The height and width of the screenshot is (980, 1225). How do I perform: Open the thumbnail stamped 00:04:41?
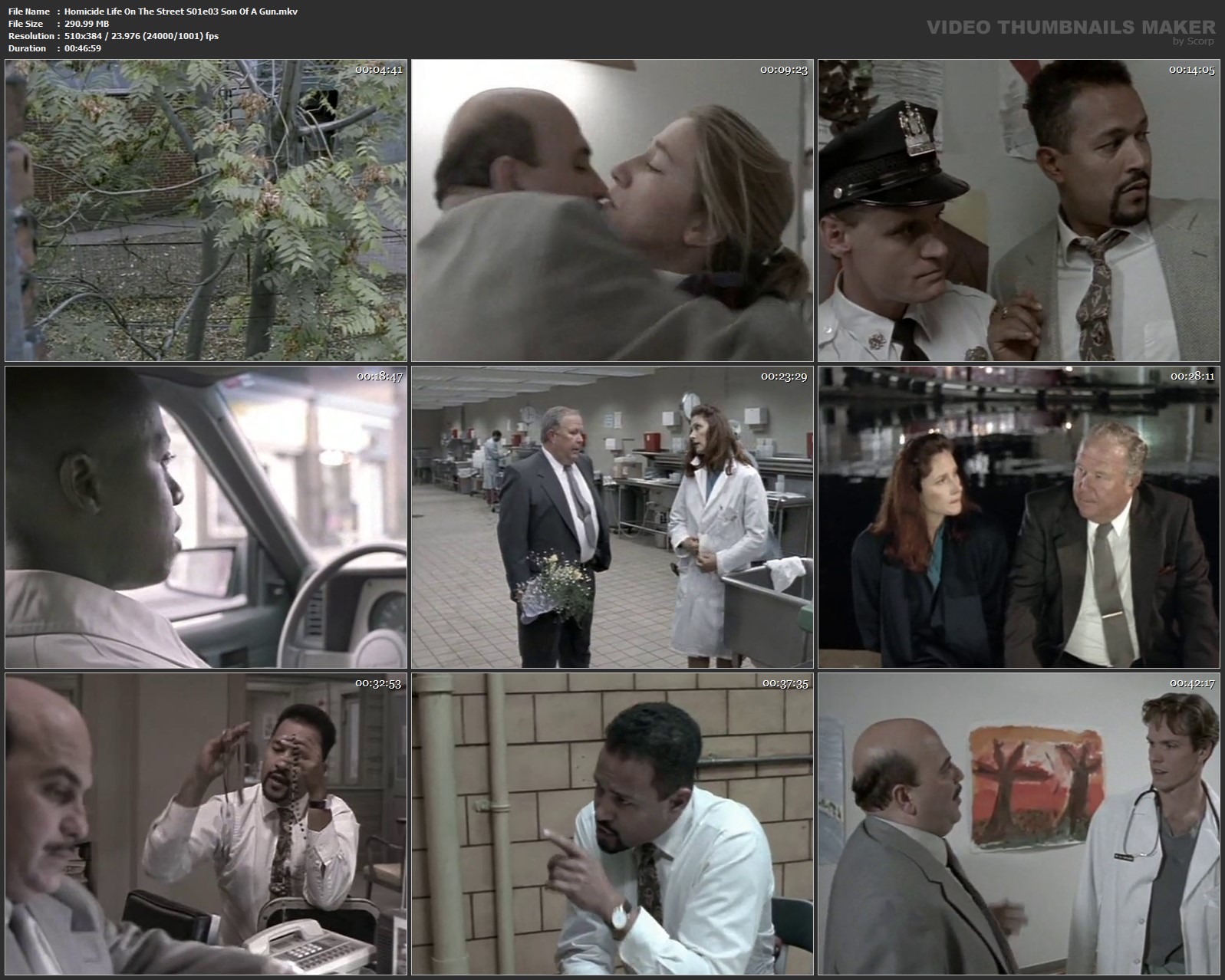pyautogui.click(x=206, y=210)
